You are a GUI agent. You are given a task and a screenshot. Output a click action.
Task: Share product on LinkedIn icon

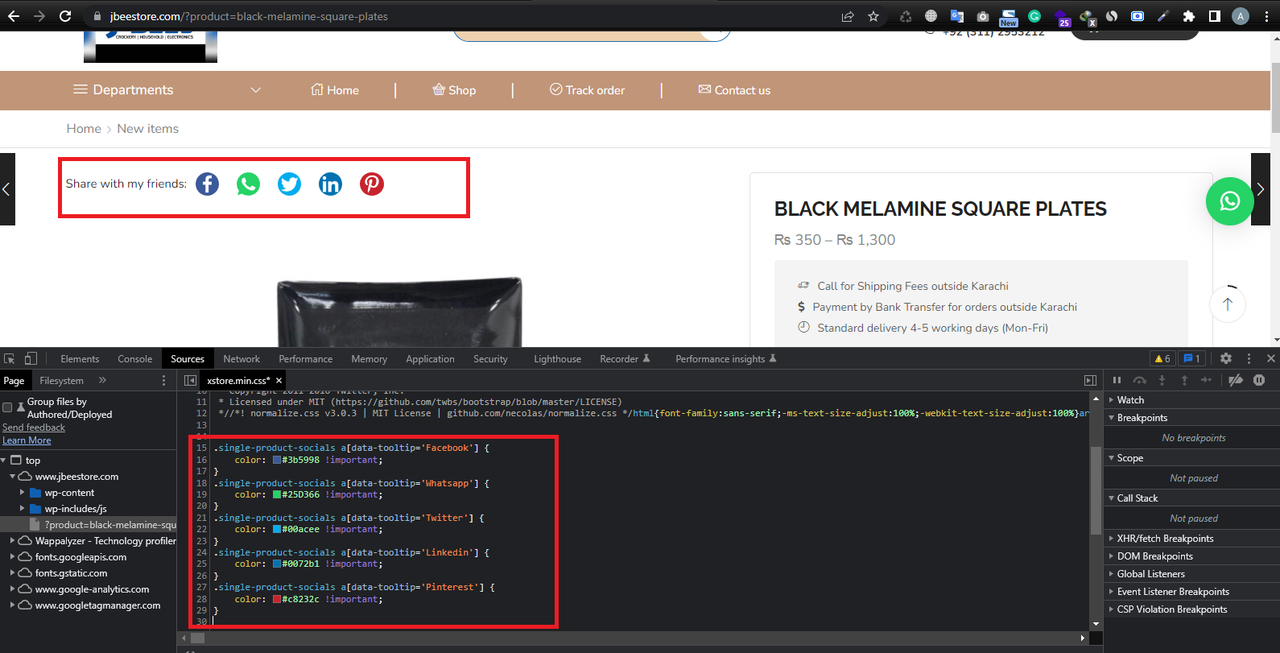pos(330,184)
